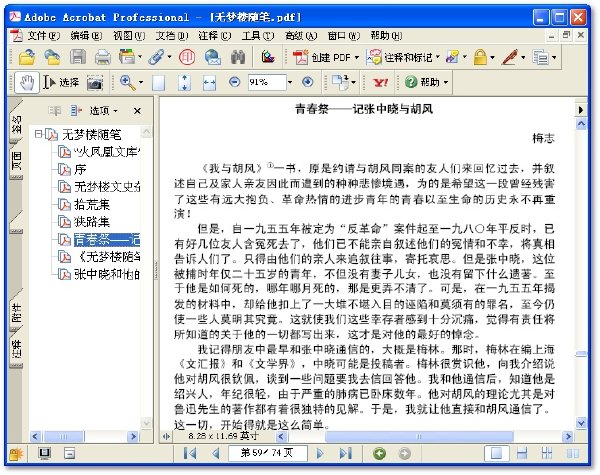
Task: Click the Attach file paperclip icon
Action: [157, 57]
